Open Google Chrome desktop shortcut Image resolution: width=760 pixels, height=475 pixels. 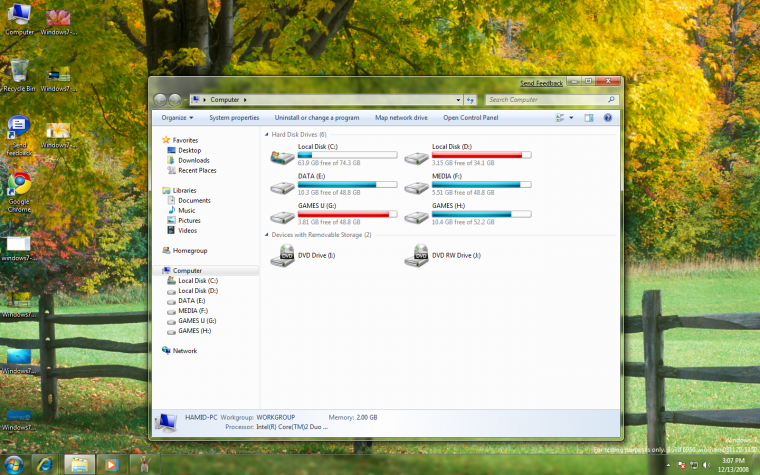[18, 184]
